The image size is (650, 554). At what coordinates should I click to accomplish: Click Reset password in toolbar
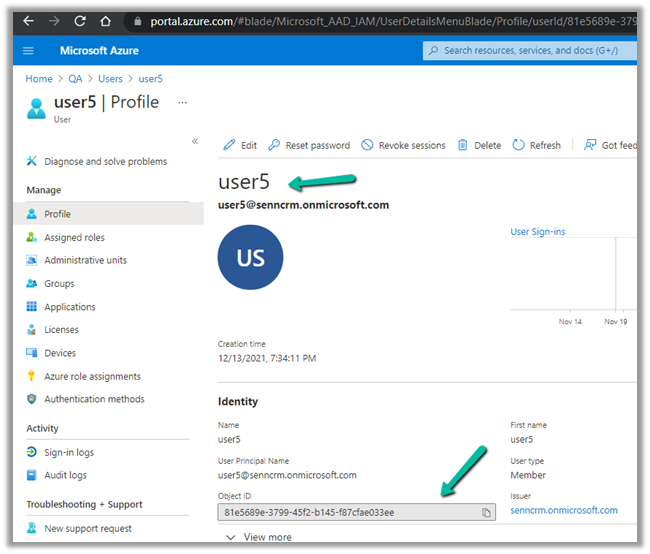click(309, 145)
